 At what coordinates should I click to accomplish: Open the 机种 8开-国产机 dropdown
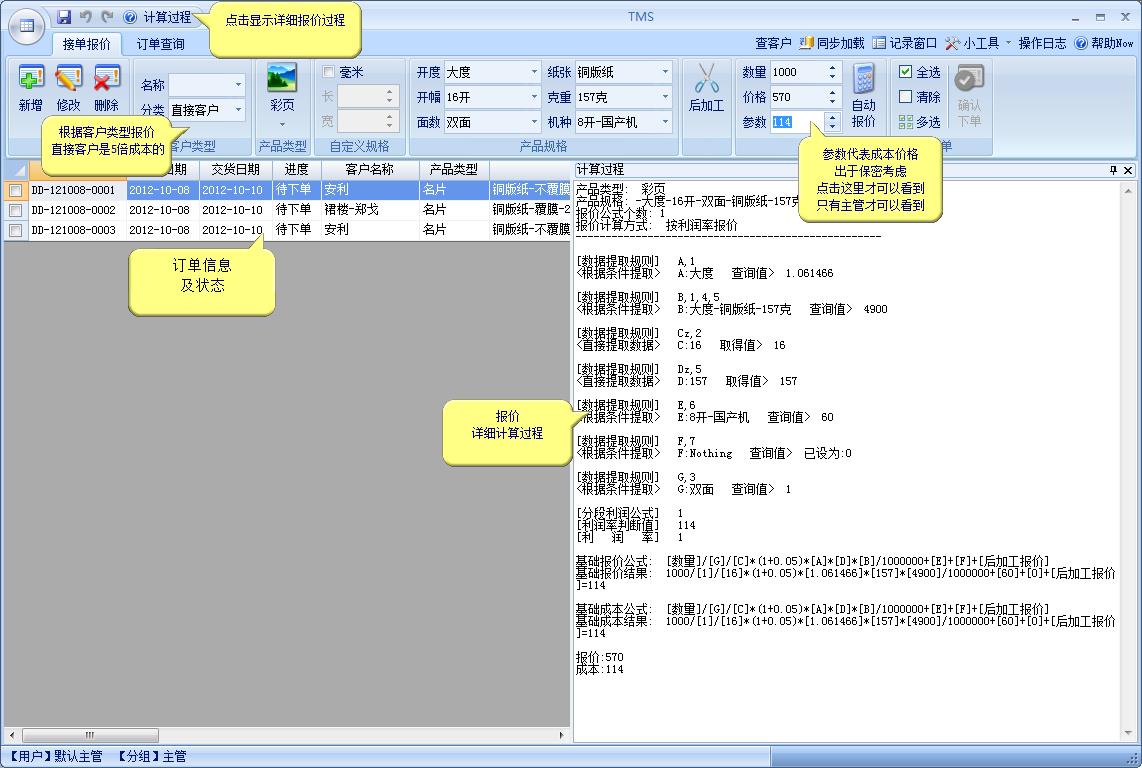coord(665,122)
